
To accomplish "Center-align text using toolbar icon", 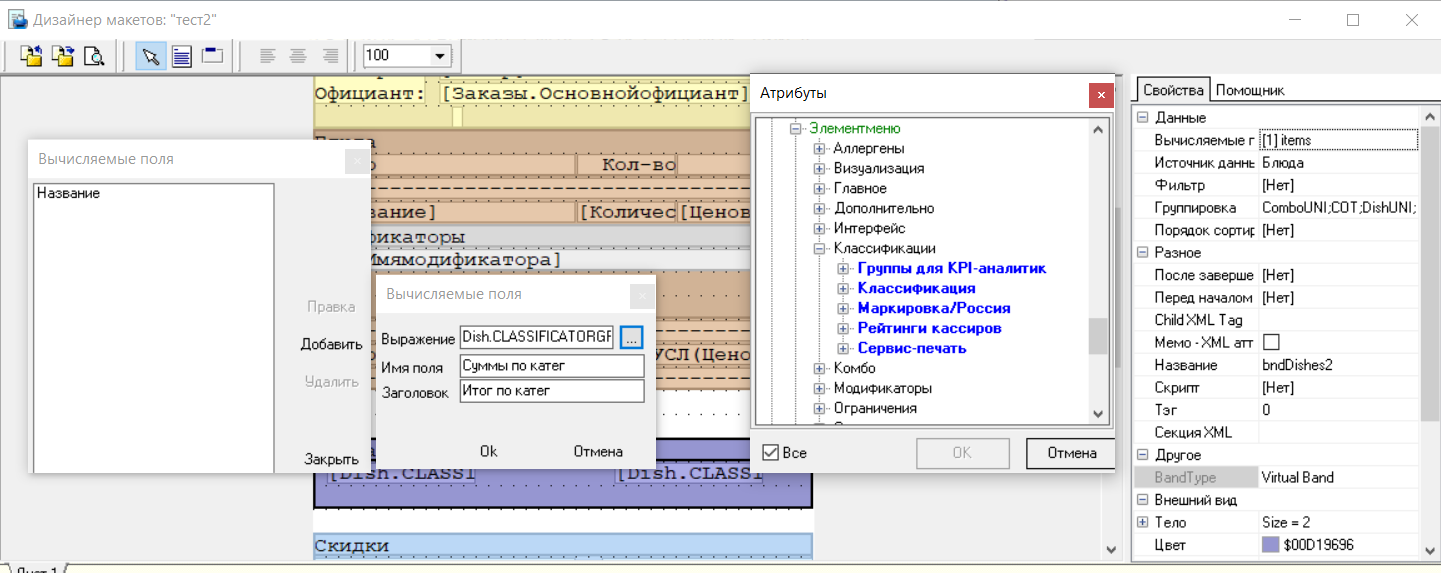I will point(298,56).
